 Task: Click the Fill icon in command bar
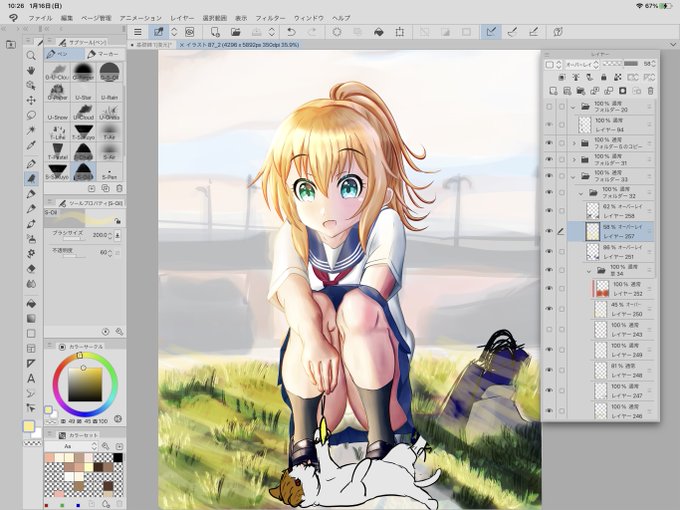[379, 32]
